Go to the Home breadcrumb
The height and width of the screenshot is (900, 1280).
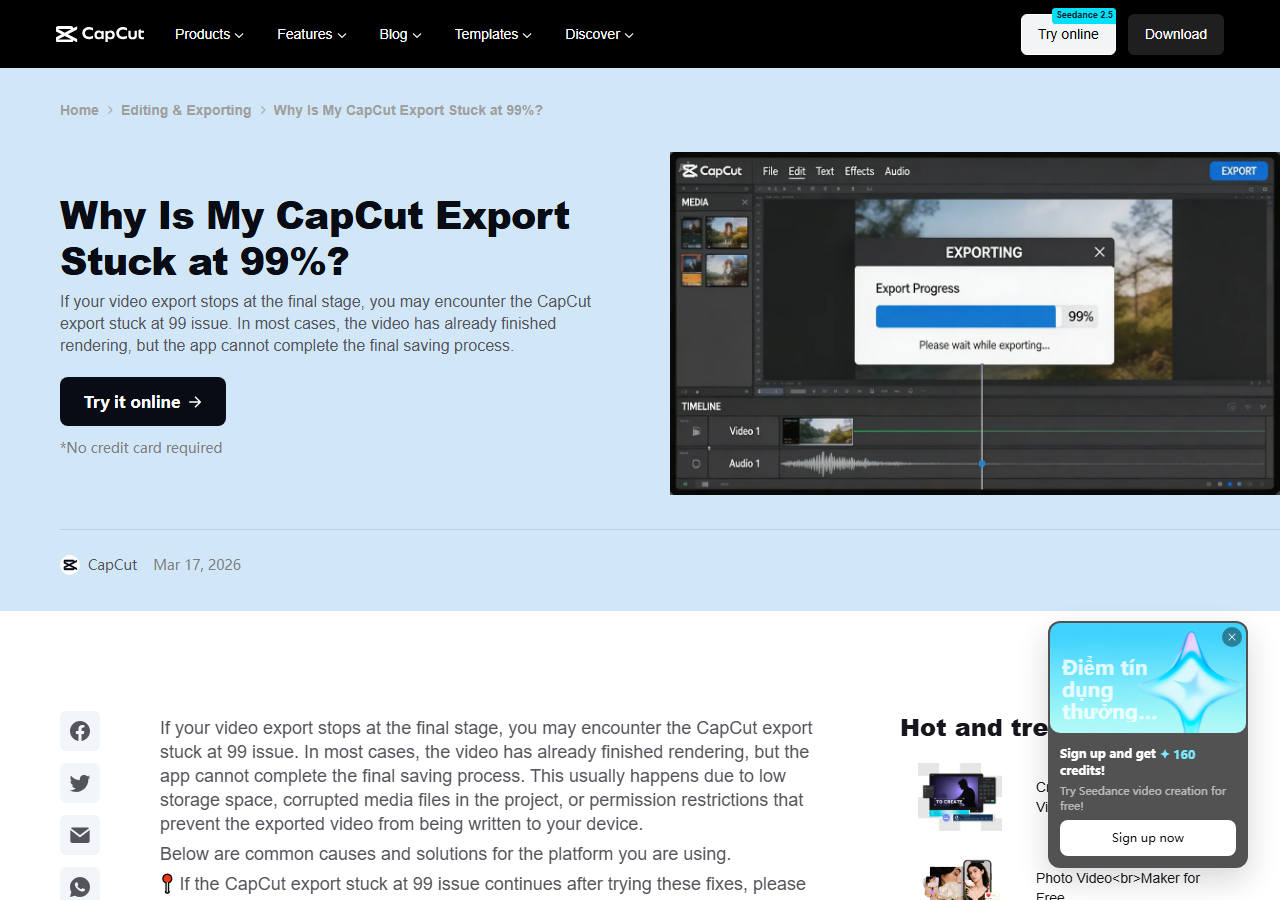79,110
